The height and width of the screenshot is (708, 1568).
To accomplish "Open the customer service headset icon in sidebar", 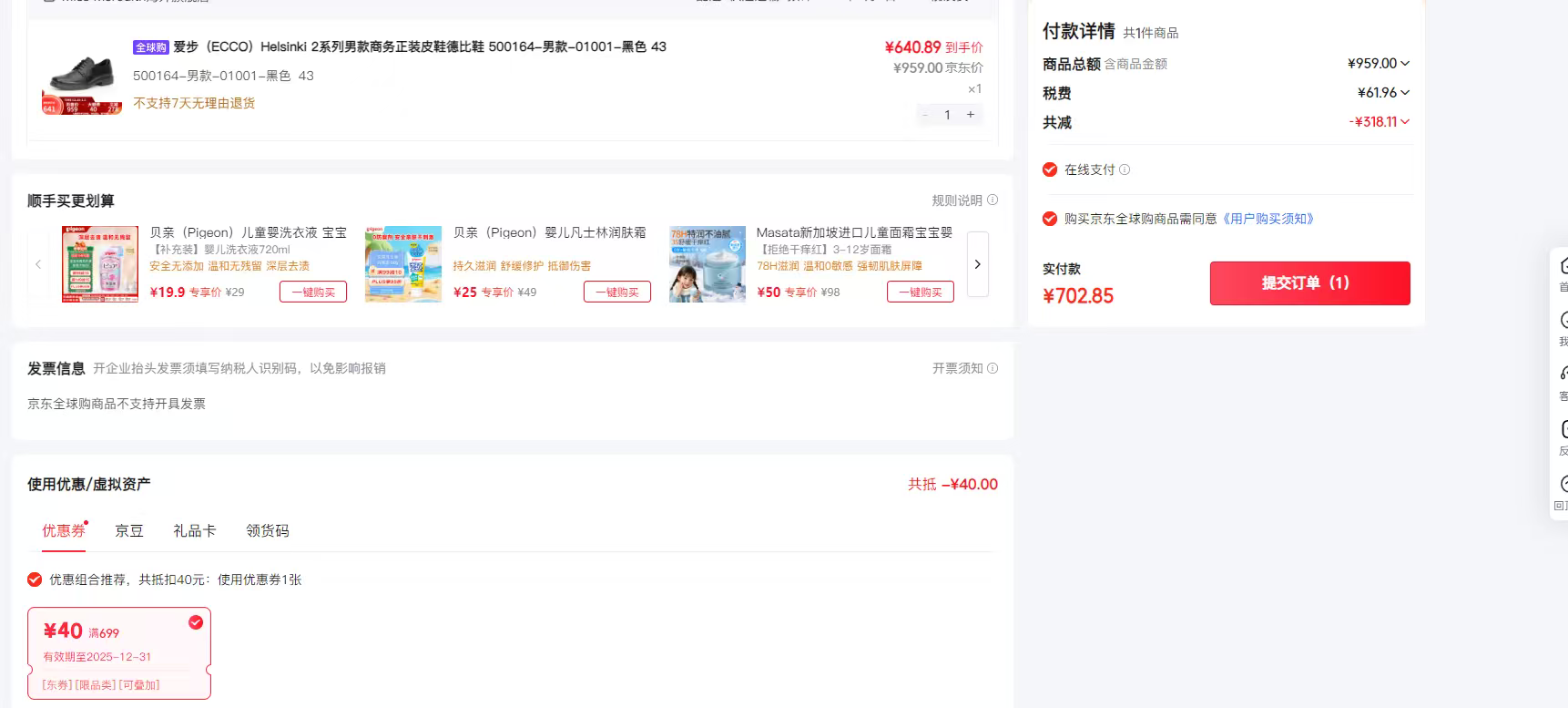I will coord(1563,374).
